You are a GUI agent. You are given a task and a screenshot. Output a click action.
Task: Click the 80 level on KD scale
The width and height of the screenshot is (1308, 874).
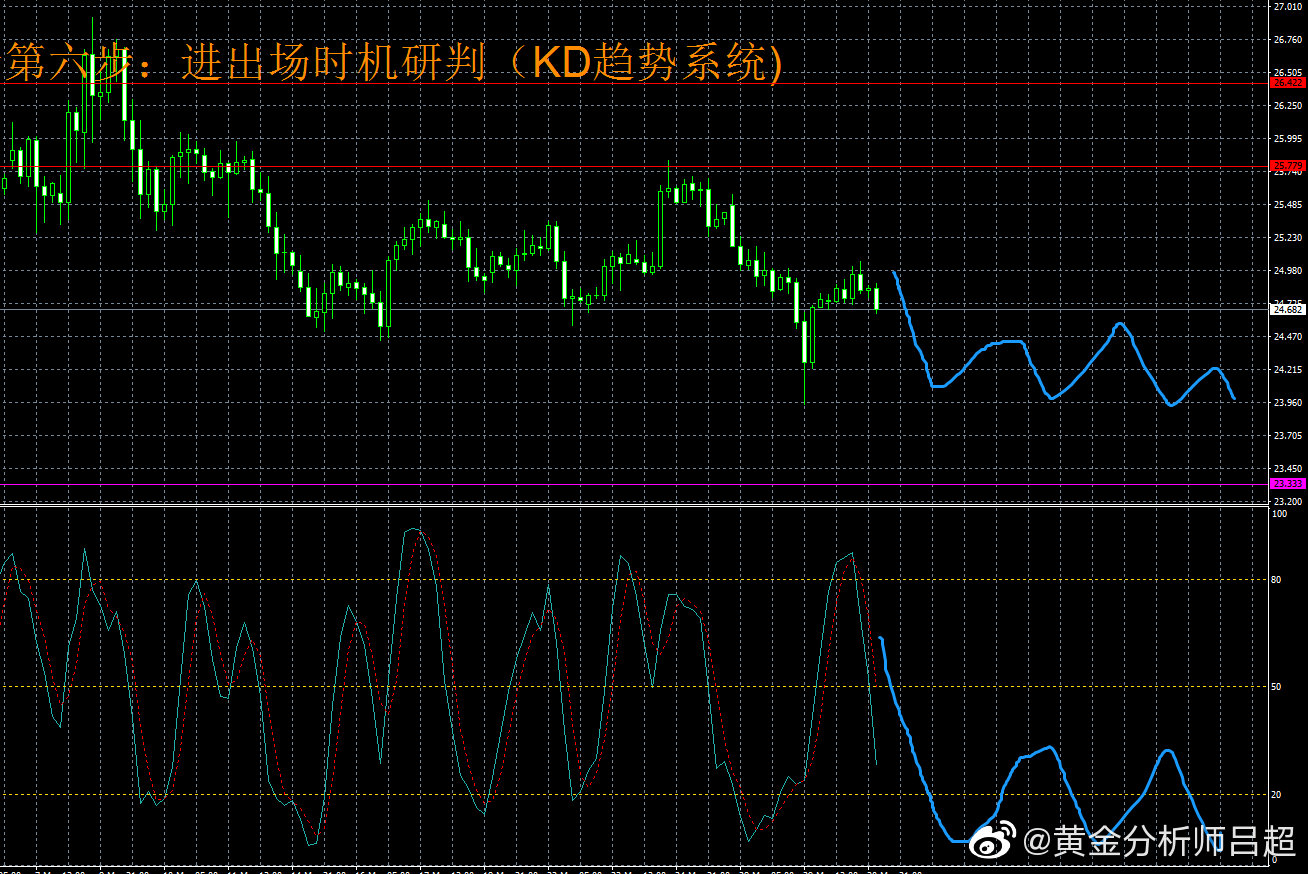(1275, 580)
